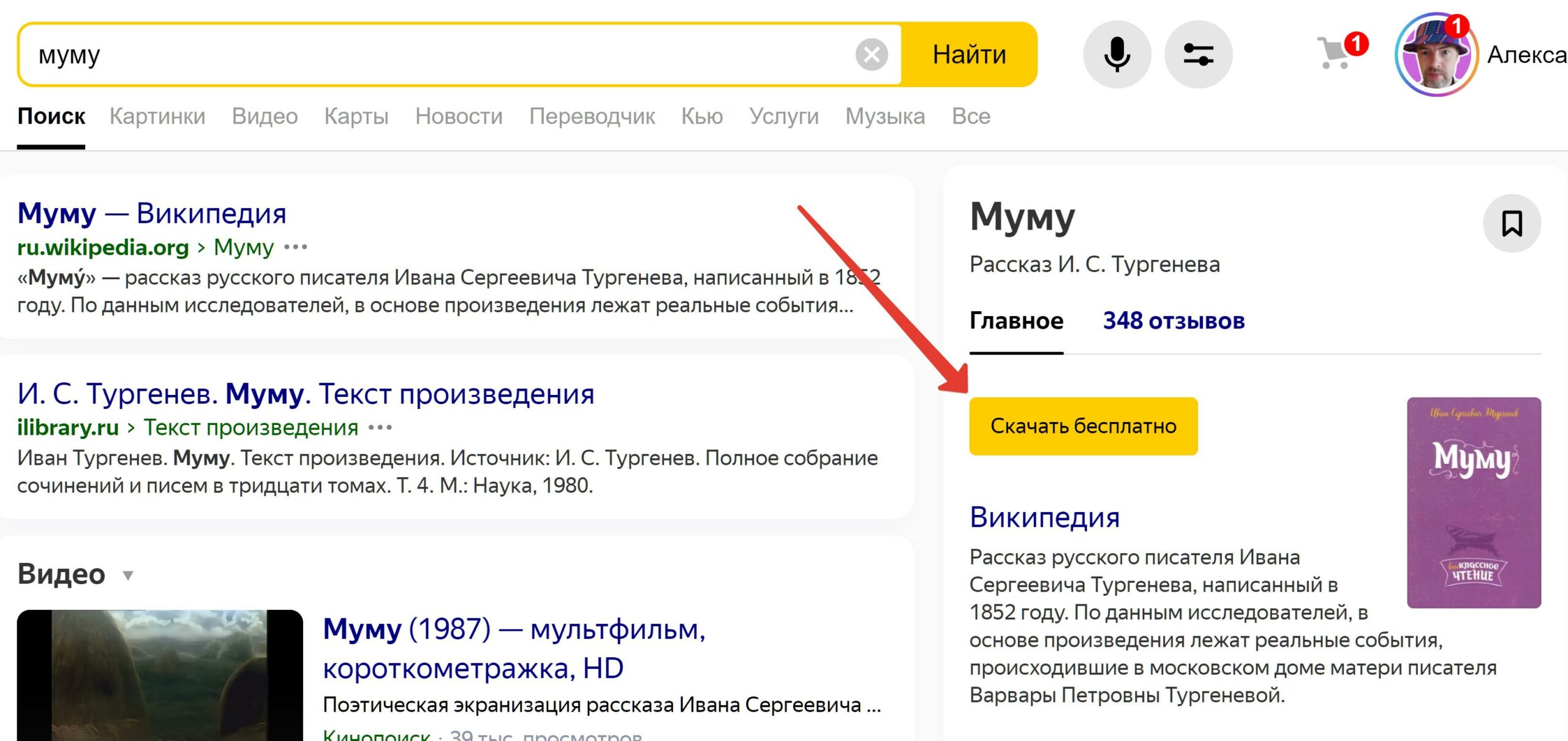Open the Карты tab
The image size is (1568, 741).
356,116
